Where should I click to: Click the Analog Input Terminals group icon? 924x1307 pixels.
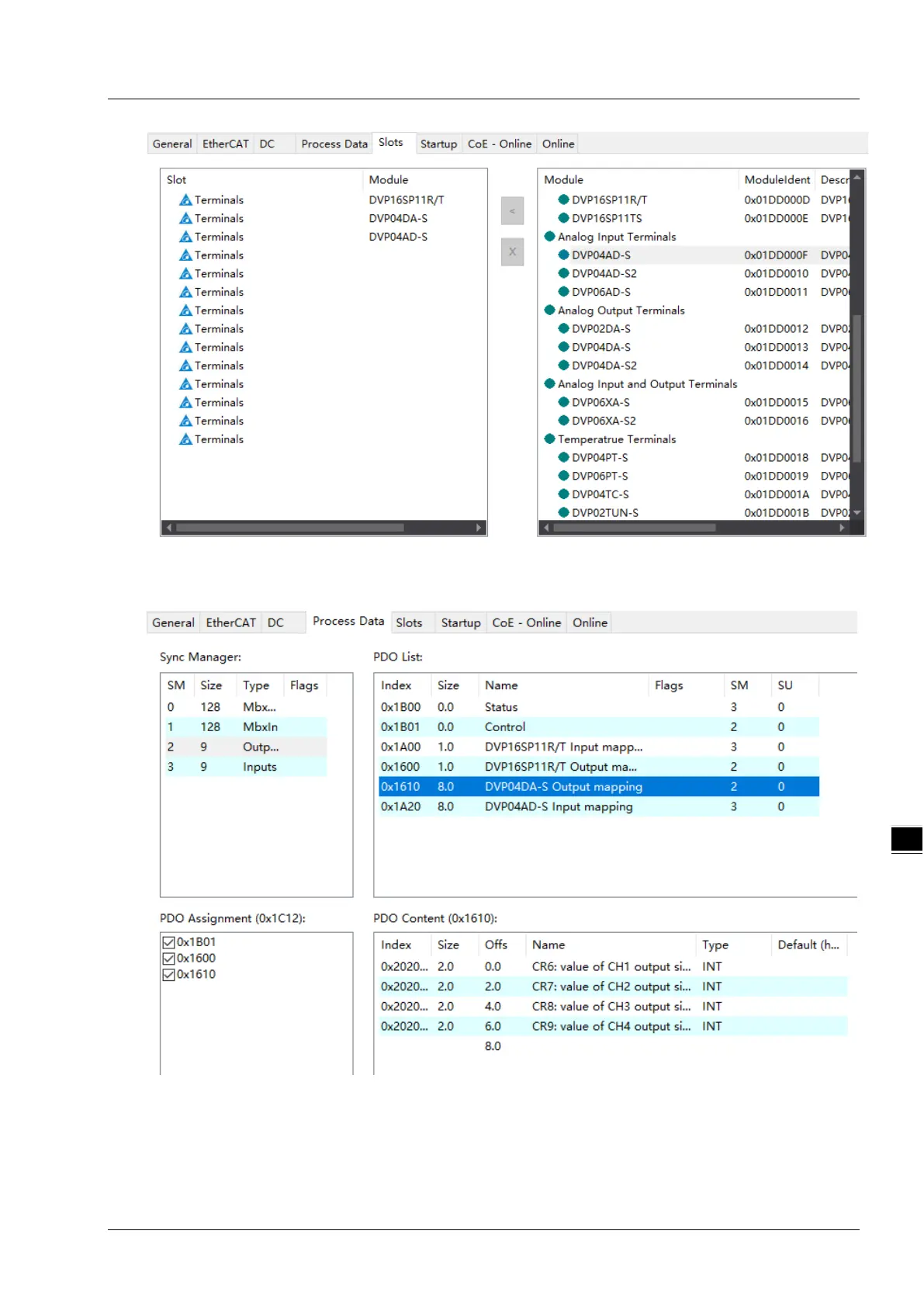[x=550, y=237]
